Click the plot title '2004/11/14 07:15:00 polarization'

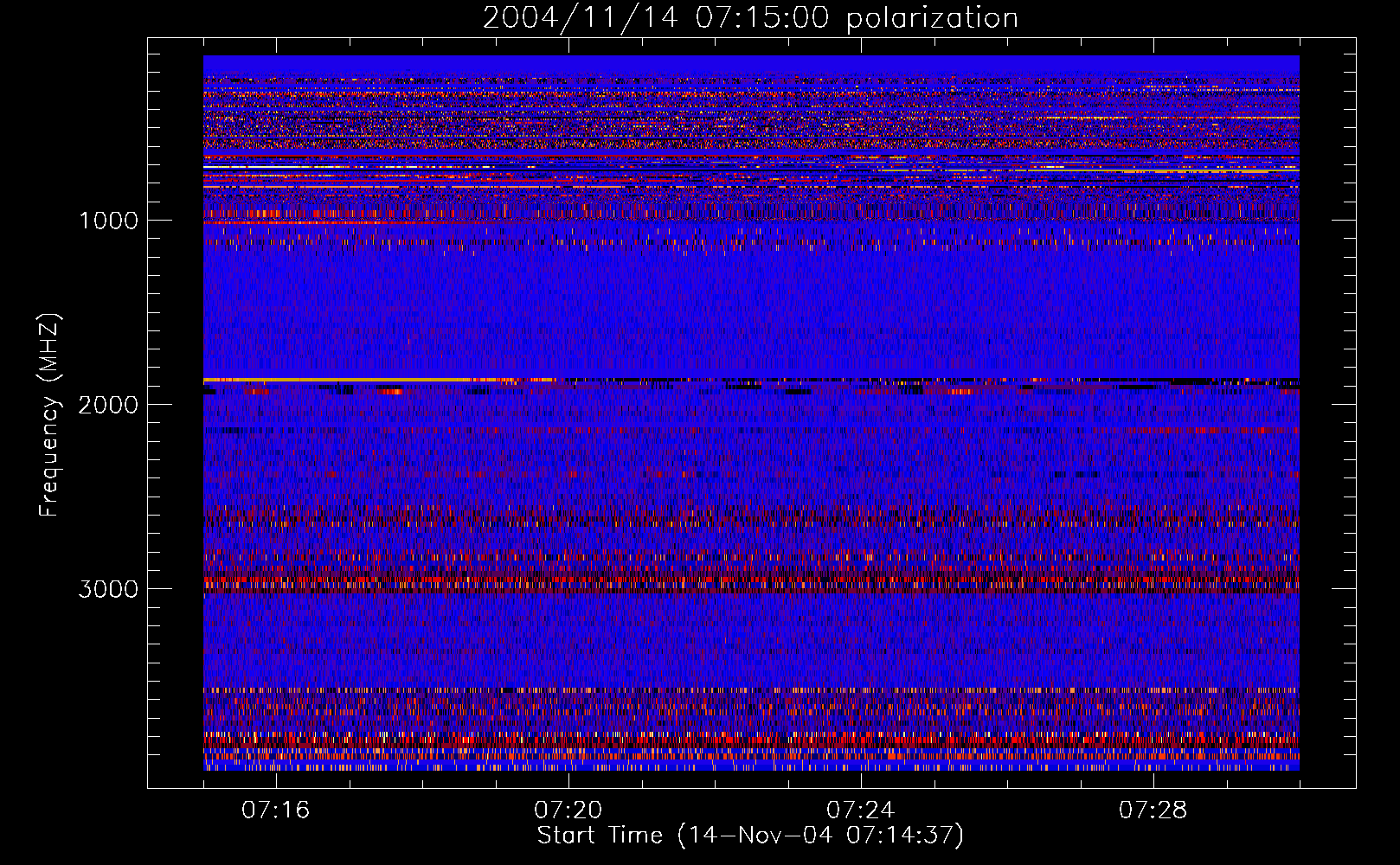[750, 17]
